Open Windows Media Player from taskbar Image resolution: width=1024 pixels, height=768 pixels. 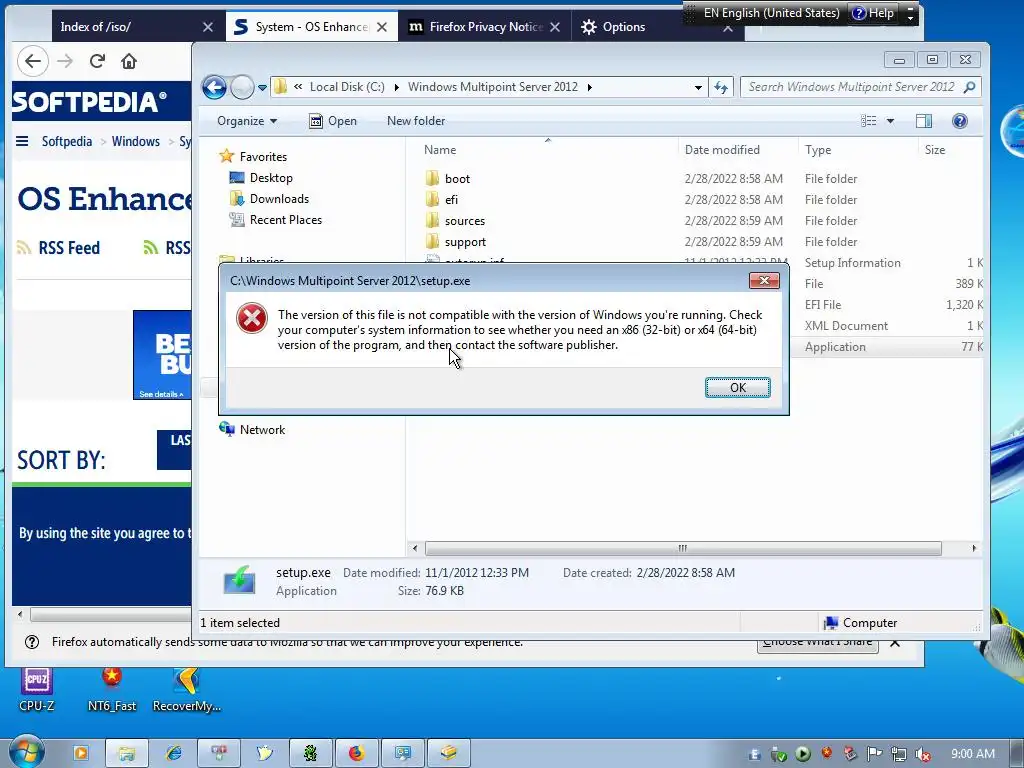tap(81, 753)
